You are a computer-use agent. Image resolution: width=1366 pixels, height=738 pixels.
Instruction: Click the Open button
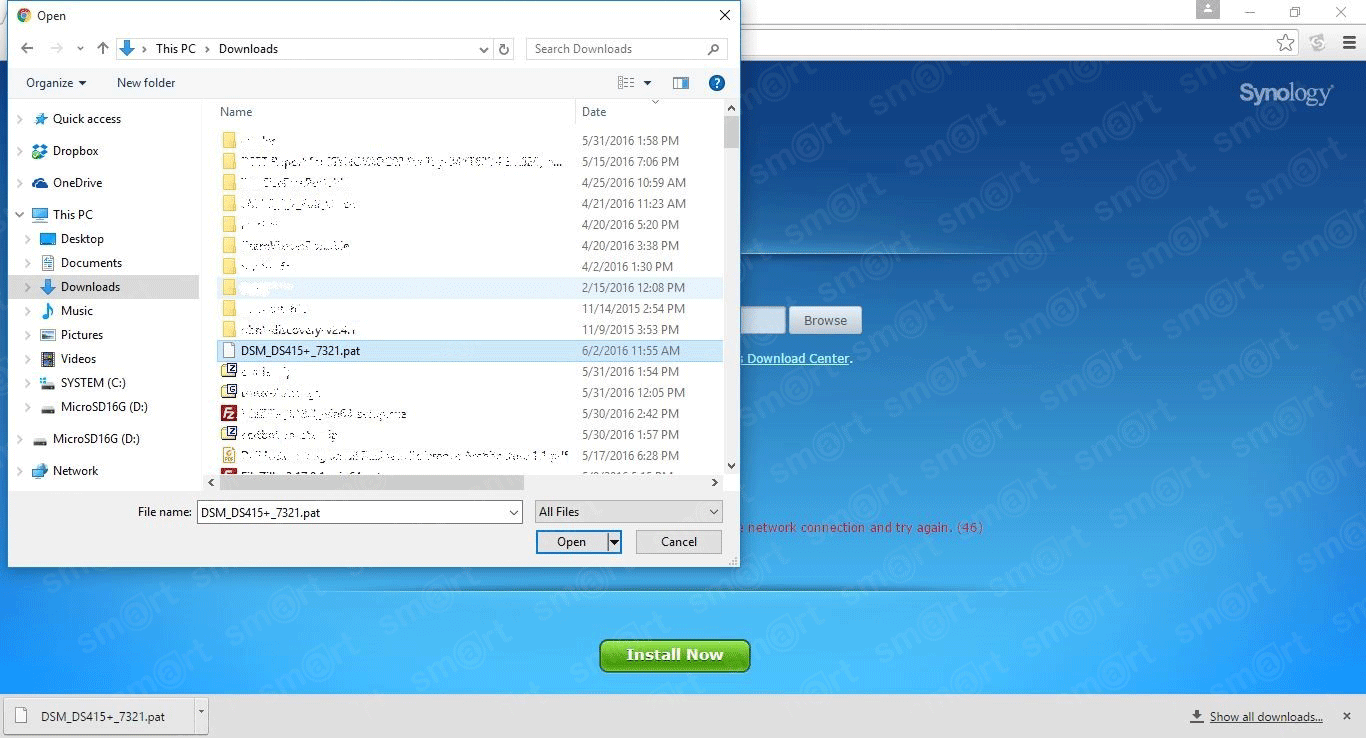coord(571,542)
